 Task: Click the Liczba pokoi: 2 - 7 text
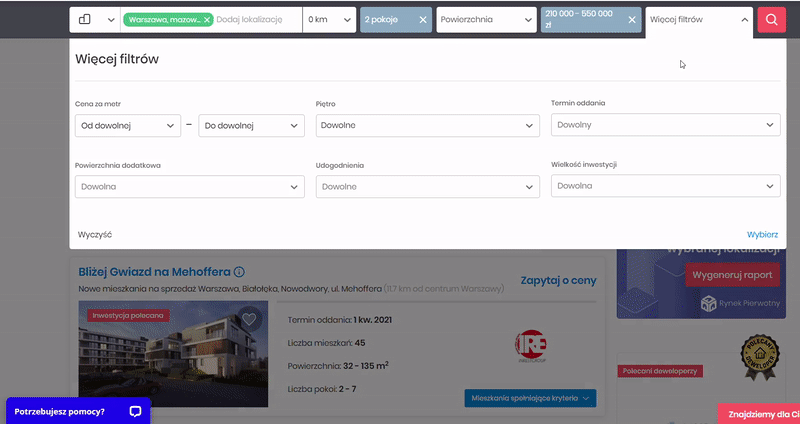pyautogui.click(x=322, y=389)
